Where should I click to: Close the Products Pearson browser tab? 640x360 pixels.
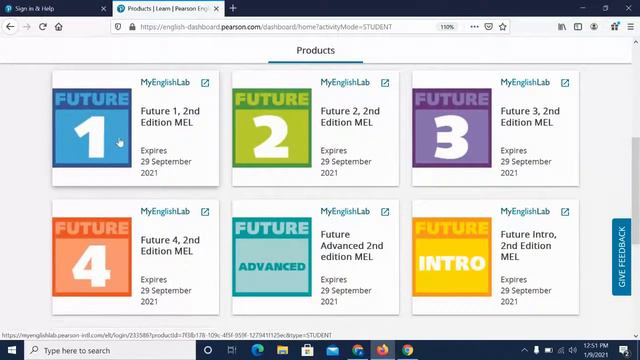[x=216, y=9]
